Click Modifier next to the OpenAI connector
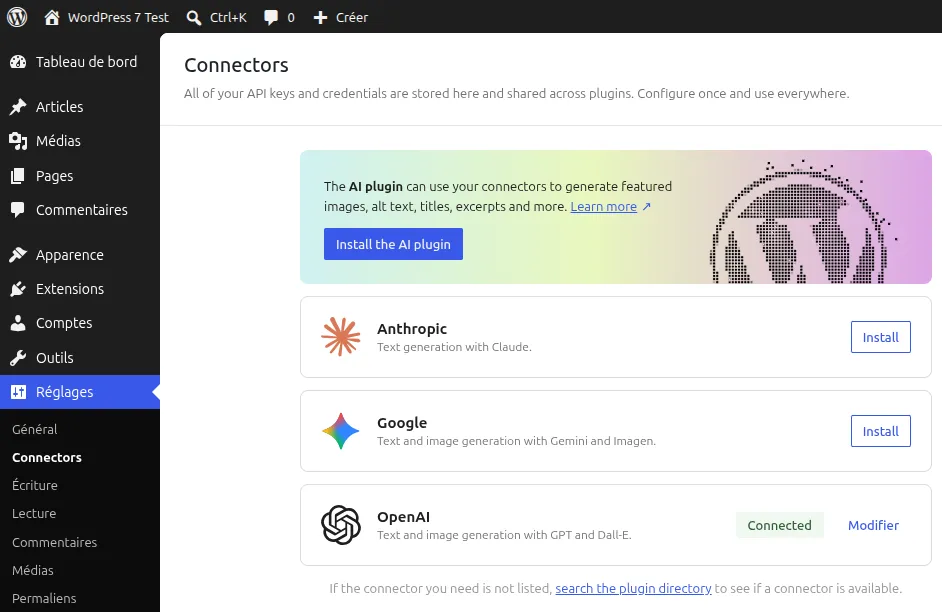Screen dimensions: 942x612 point(872,525)
